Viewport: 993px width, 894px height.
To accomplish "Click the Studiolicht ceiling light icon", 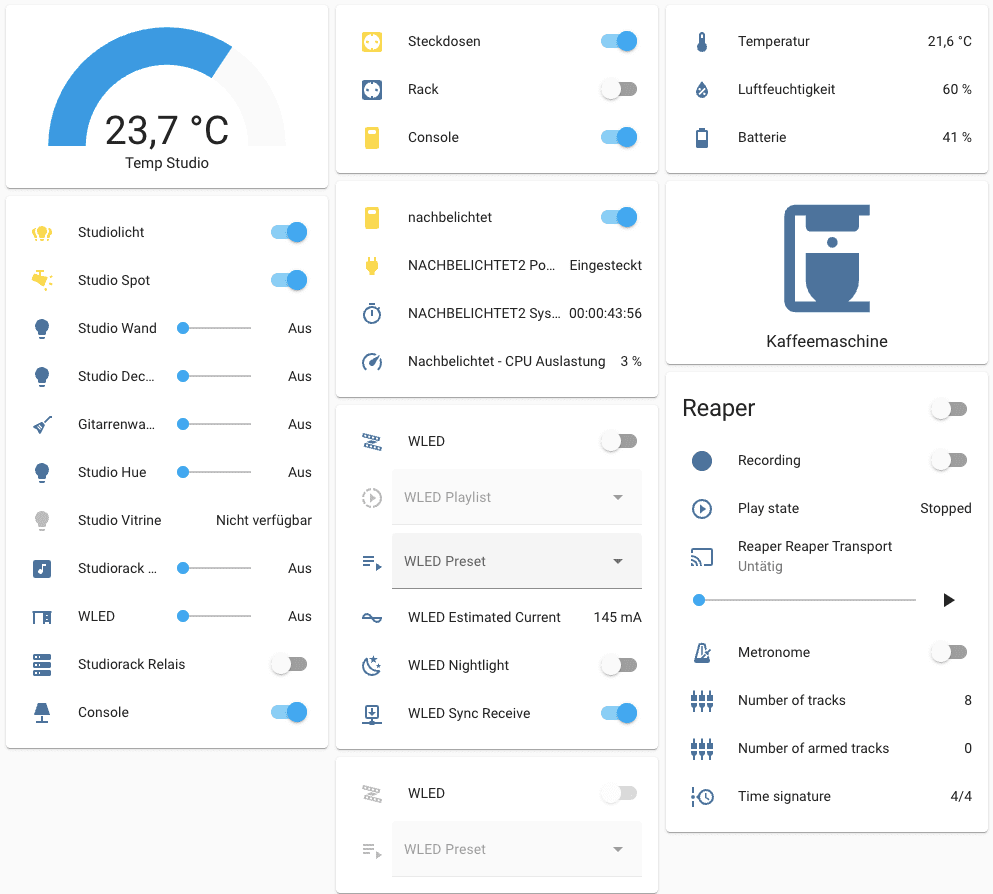I will 41,233.
